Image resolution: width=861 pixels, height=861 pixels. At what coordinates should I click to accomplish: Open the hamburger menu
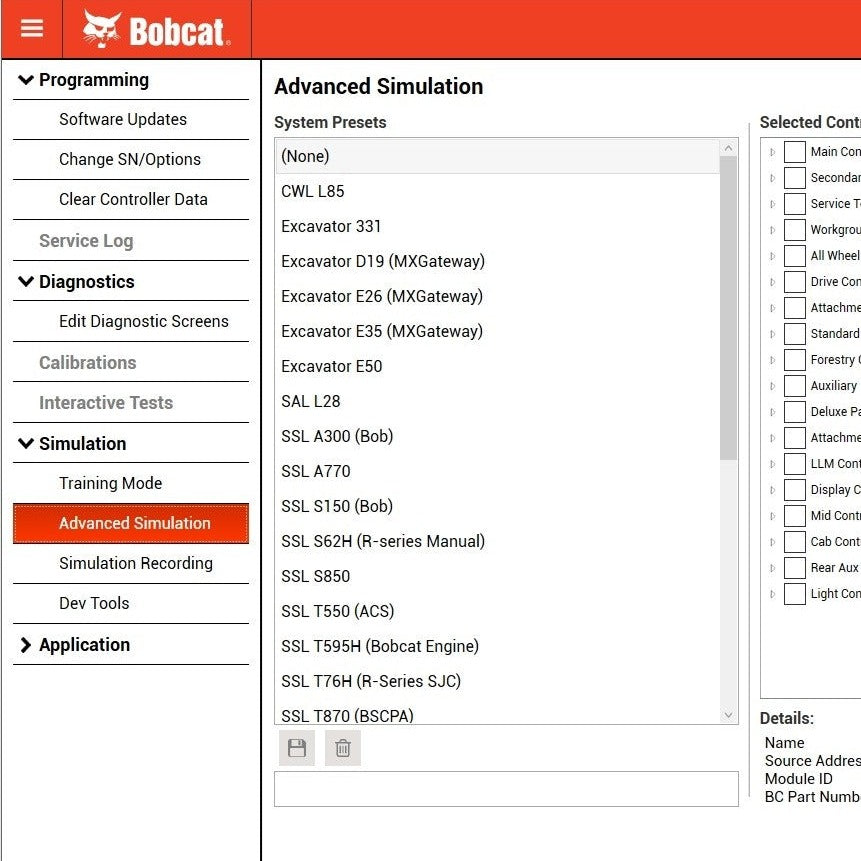pyautogui.click(x=32, y=29)
